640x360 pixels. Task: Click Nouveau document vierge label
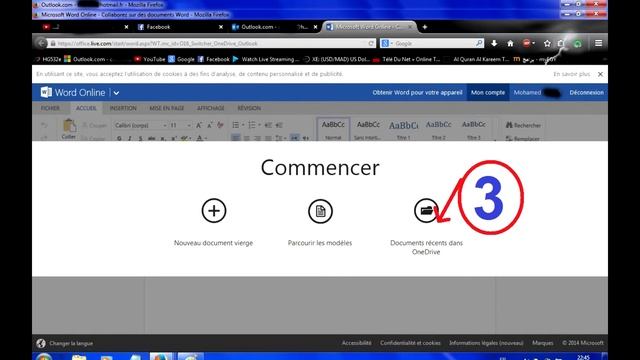click(x=213, y=243)
